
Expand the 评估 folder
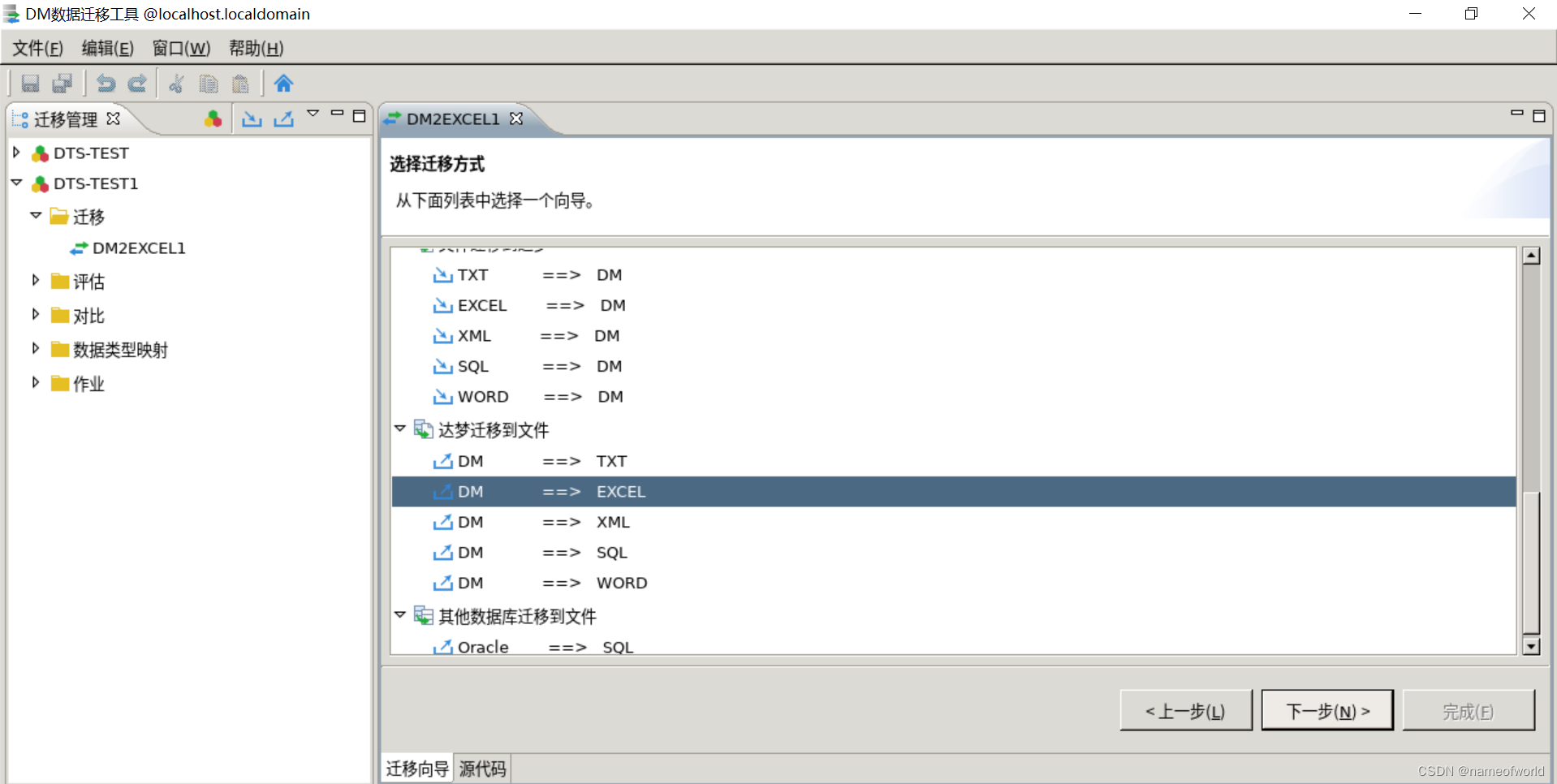[36, 280]
